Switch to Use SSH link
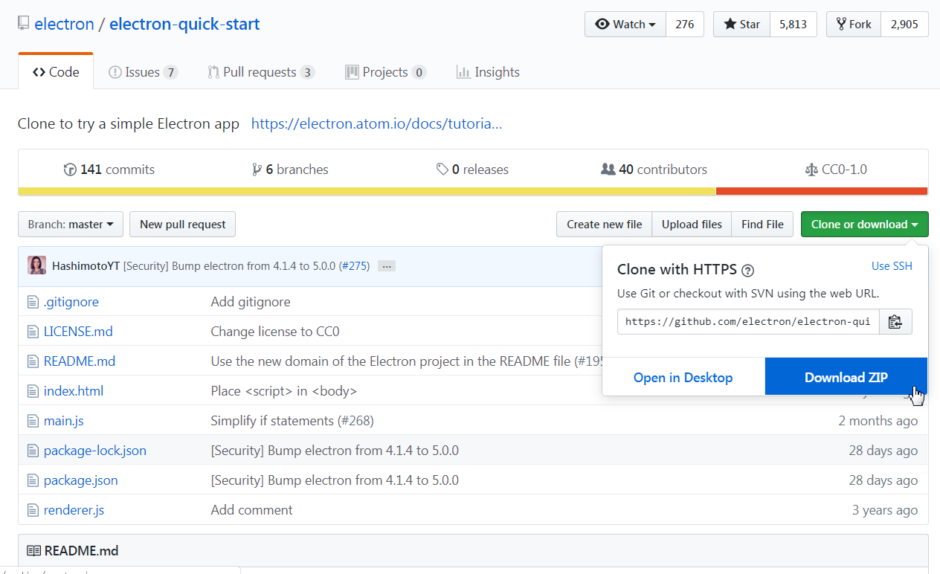Viewport: 940px width, 574px height. [891, 266]
